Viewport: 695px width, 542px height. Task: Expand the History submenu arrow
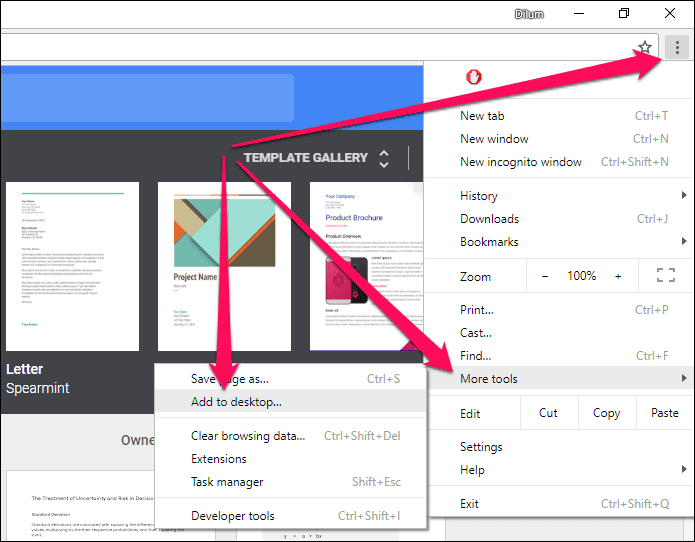tap(683, 195)
